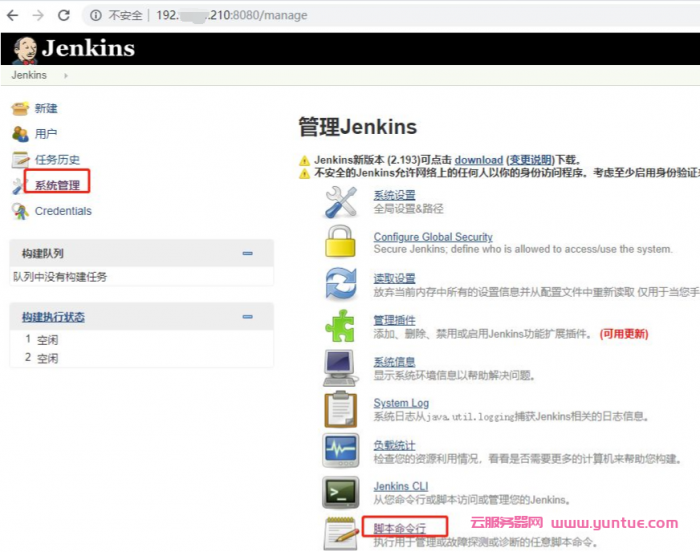The height and width of the screenshot is (552, 700).
Task: Open 任务历史 in the sidebar
Action: 57,159
